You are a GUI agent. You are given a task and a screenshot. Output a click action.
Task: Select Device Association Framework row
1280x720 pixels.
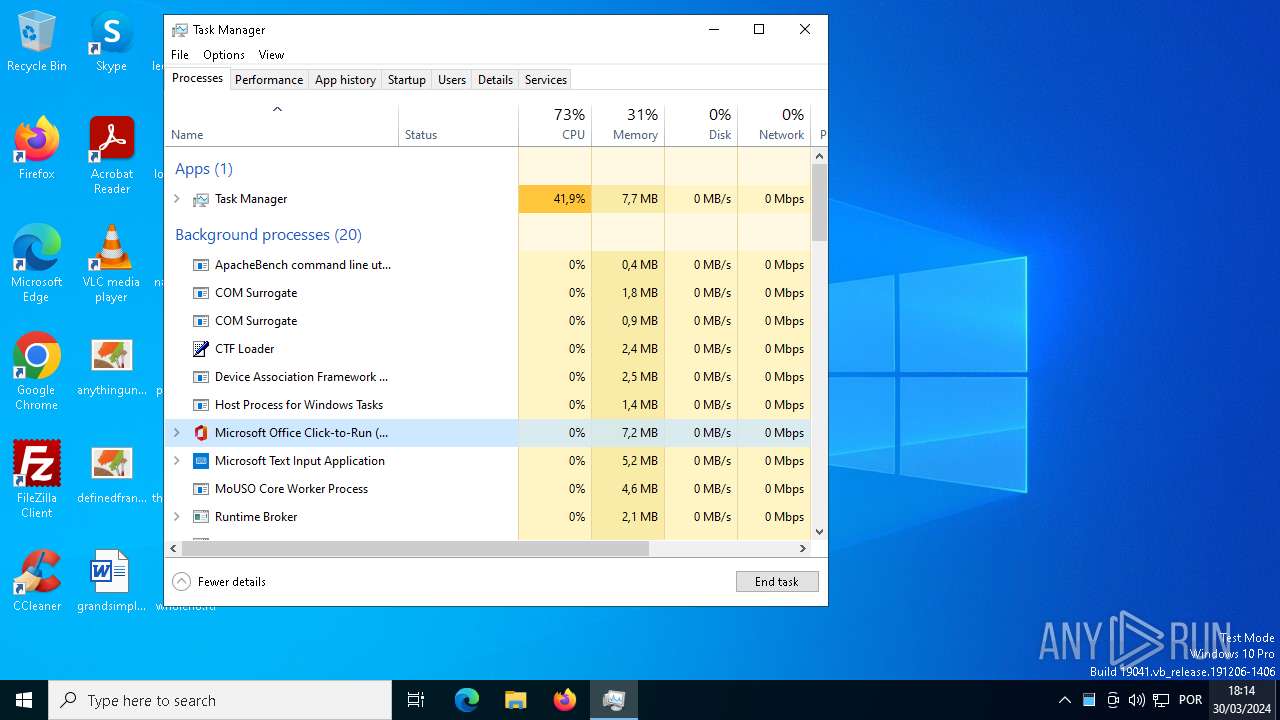tap(488, 377)
